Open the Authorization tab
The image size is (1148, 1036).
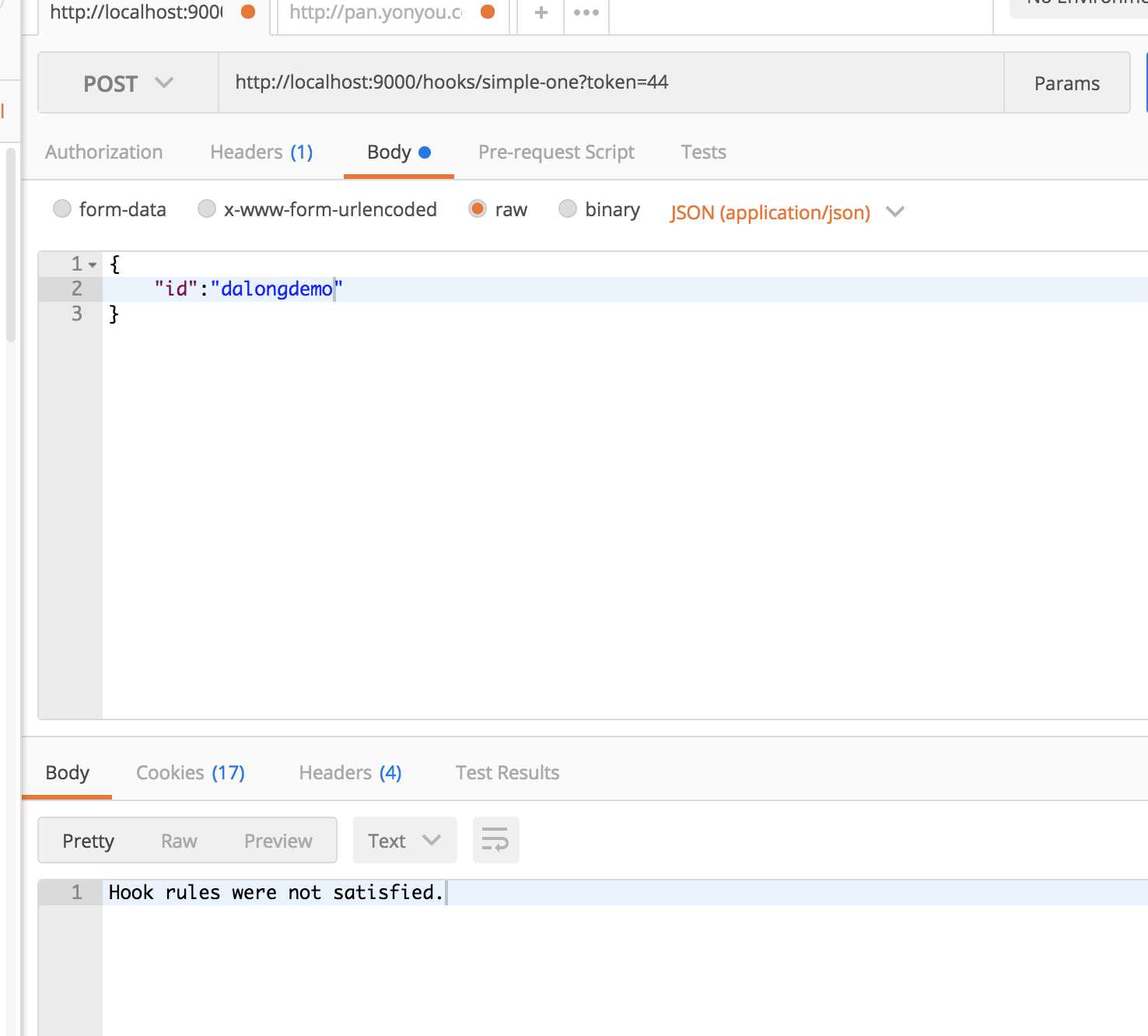pos(104,152)
